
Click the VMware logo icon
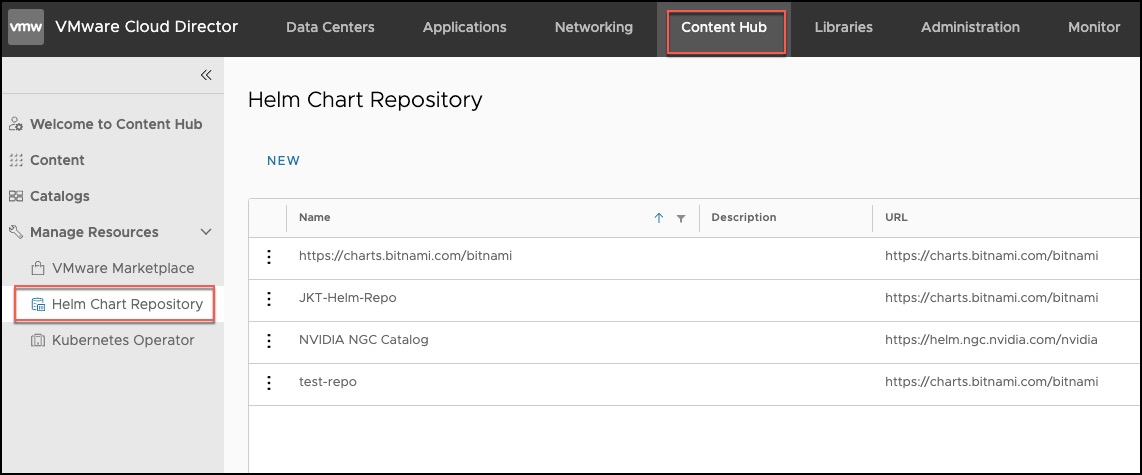click(26, 27)
